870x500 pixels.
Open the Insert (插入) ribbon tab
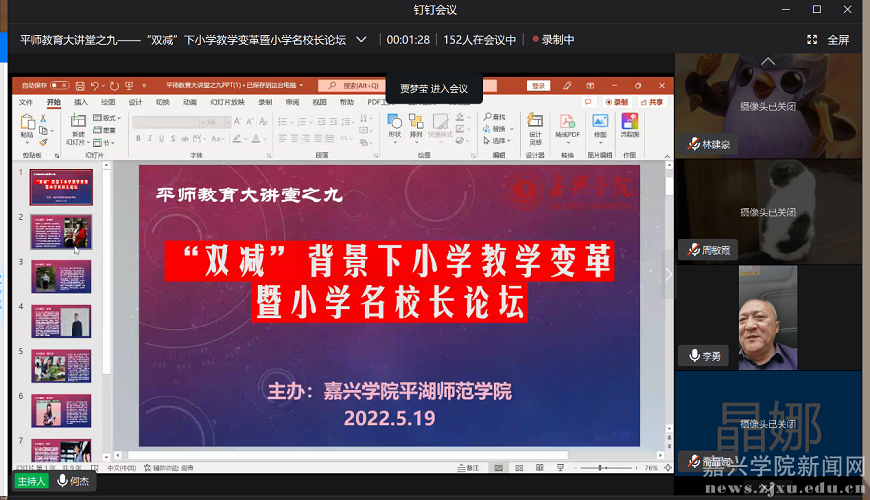(81, 102)
